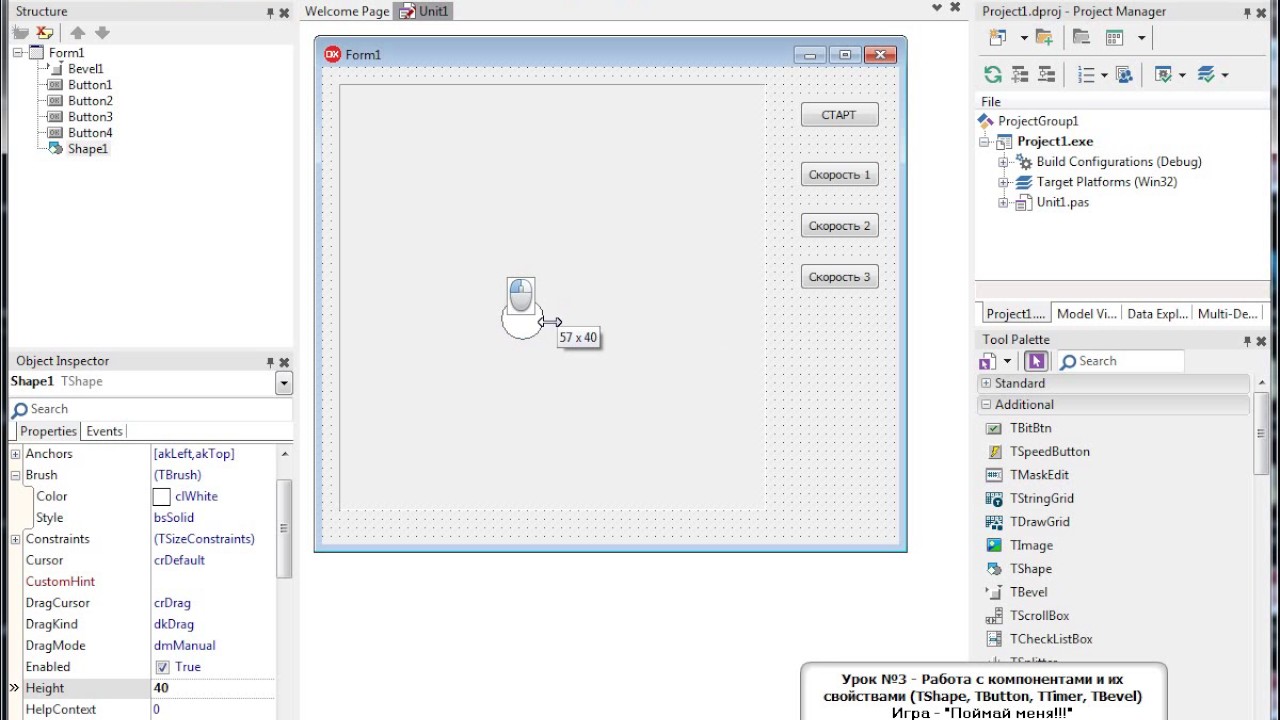Collapse the Project1.exe node
Screen dimensions: 1280x720
pyautogui.click(x=985, y=142)
